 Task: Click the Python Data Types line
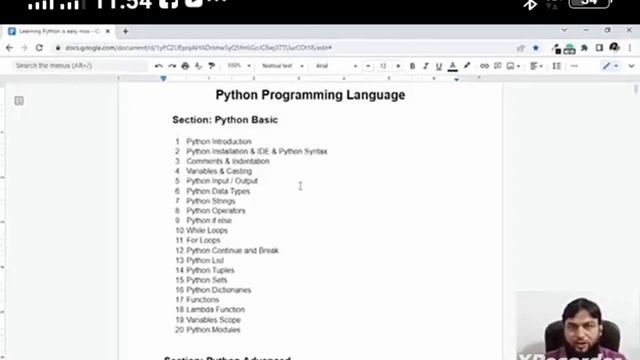click(x=218, y=191)
